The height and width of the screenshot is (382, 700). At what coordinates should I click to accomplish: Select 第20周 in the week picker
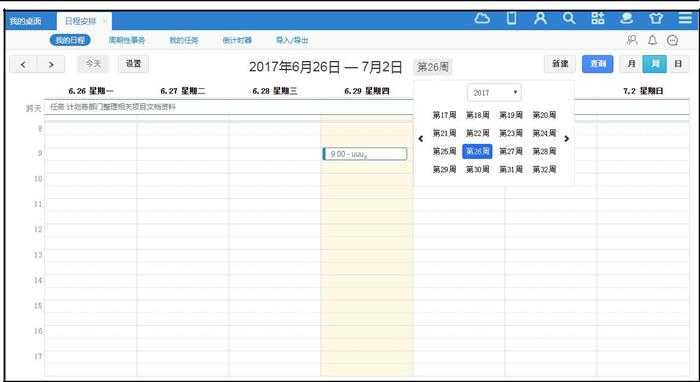[544, 115]
